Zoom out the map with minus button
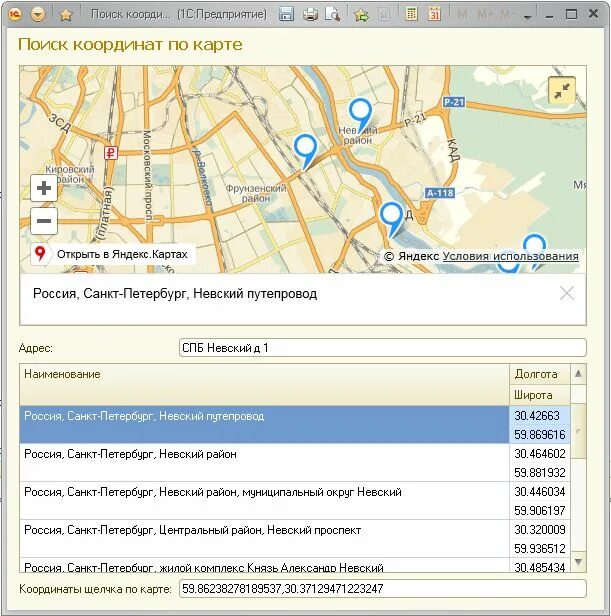The height and width of the screenshot is (616, 611). click(44, 221)
